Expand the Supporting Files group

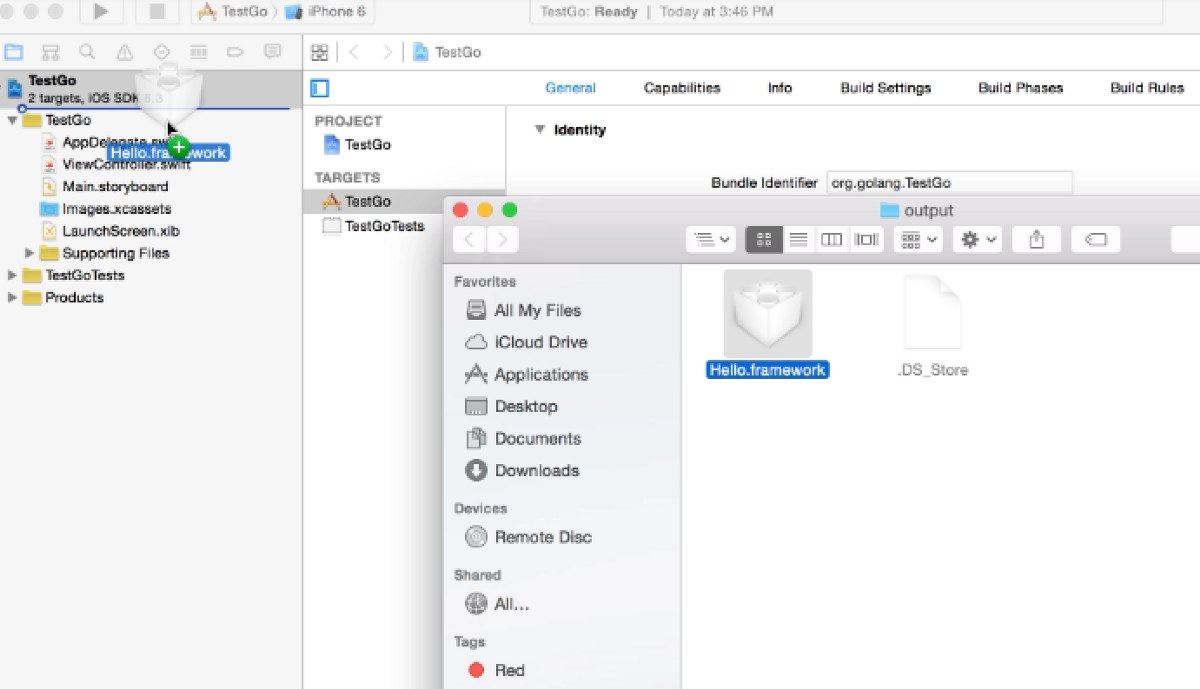click(x=30, y=253)
